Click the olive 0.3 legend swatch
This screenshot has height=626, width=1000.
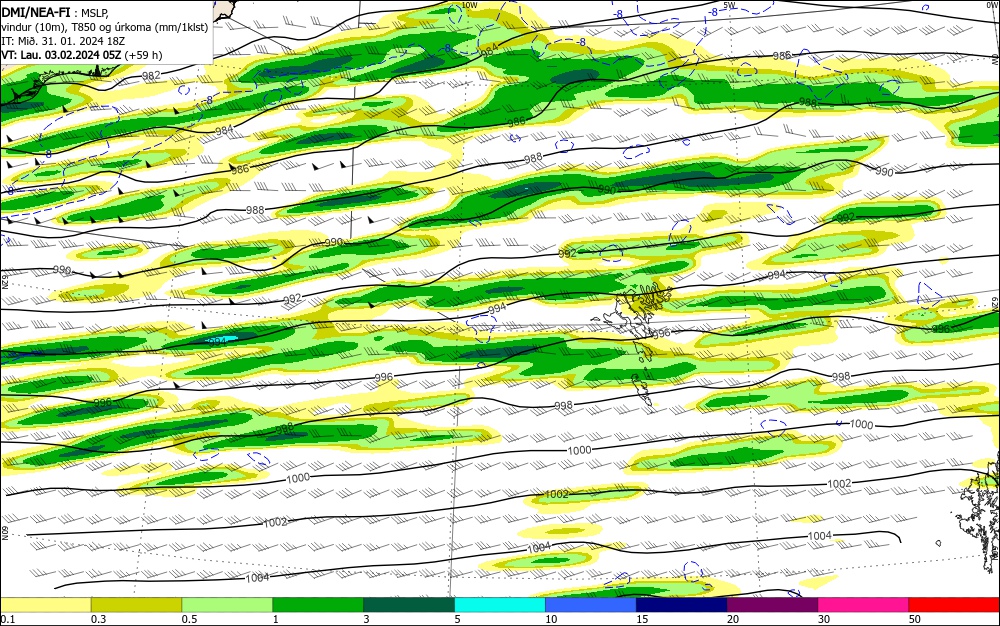[x=136, y=605]
